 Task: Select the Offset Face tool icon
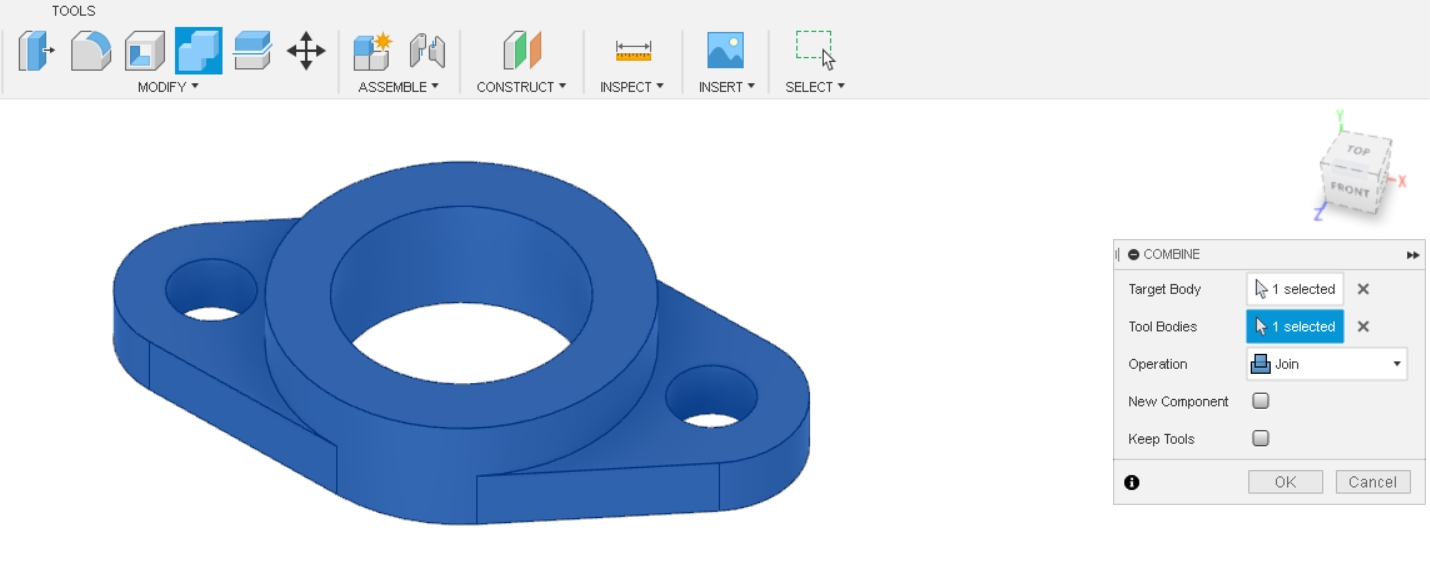[252, 50]
